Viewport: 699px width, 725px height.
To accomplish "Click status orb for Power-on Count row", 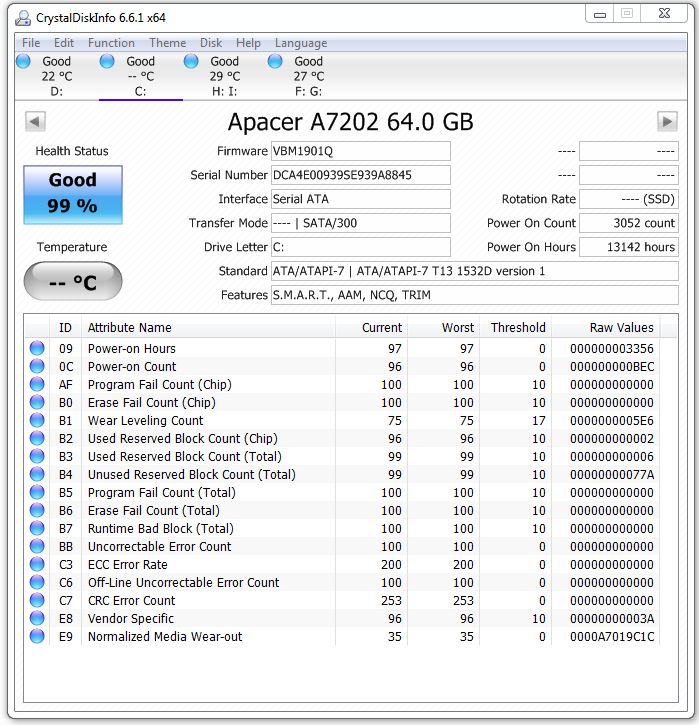I will [37, 366].
